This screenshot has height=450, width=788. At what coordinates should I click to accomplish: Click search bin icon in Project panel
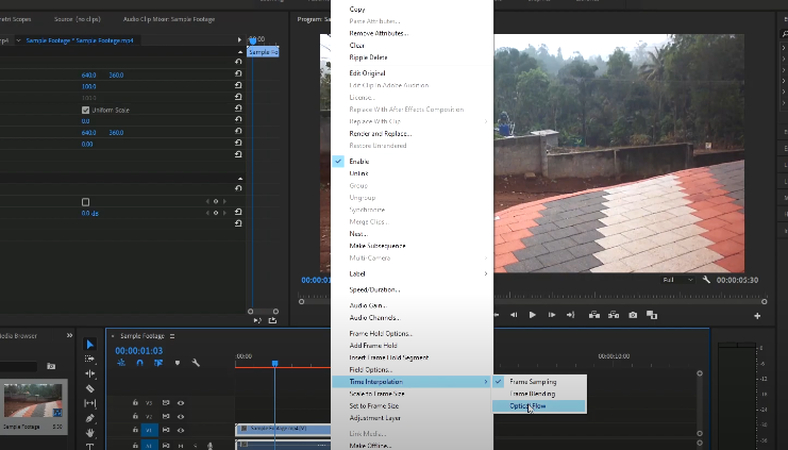click(51, 366)
